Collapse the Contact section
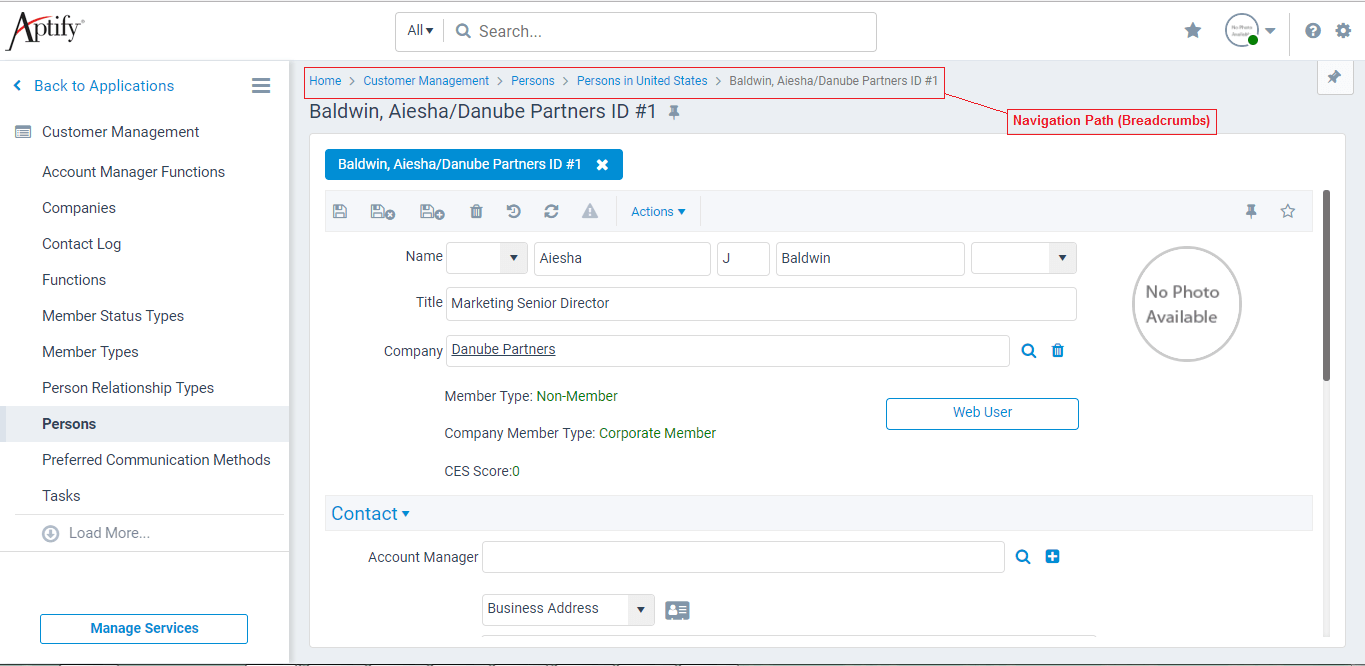The height and width of the screenshot is (666, 1365). click(x=370, y=513)
